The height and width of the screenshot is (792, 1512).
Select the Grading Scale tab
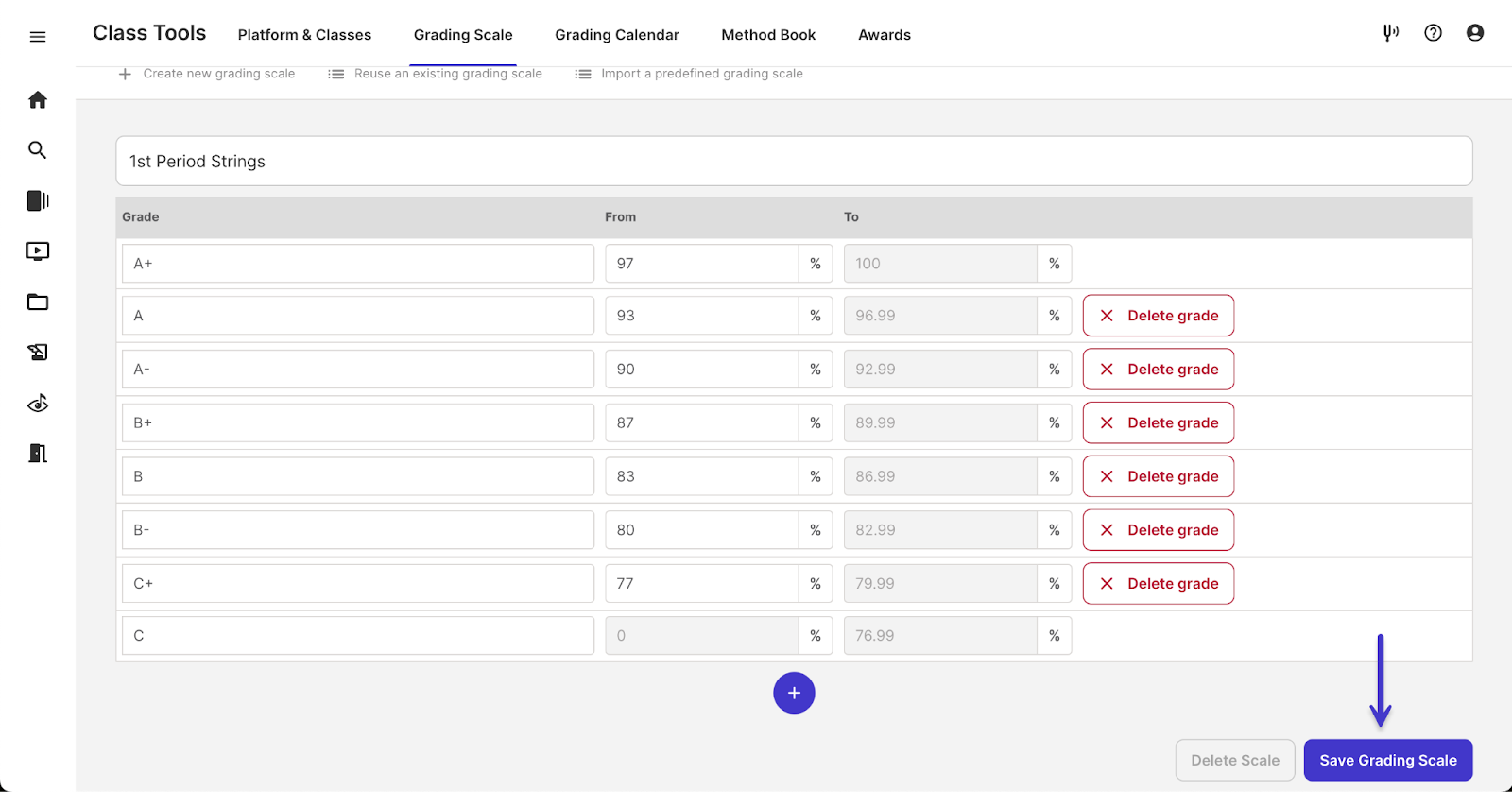[x=463, y=35]
